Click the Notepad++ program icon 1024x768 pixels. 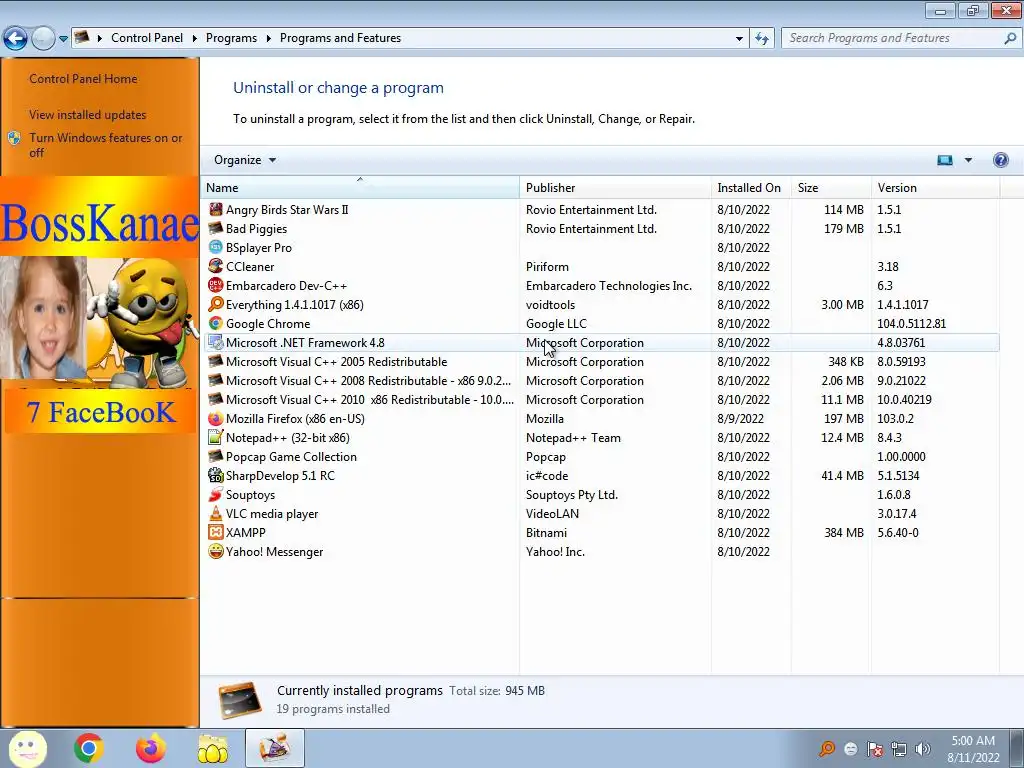pyautogui.click(x=216, y=438)
